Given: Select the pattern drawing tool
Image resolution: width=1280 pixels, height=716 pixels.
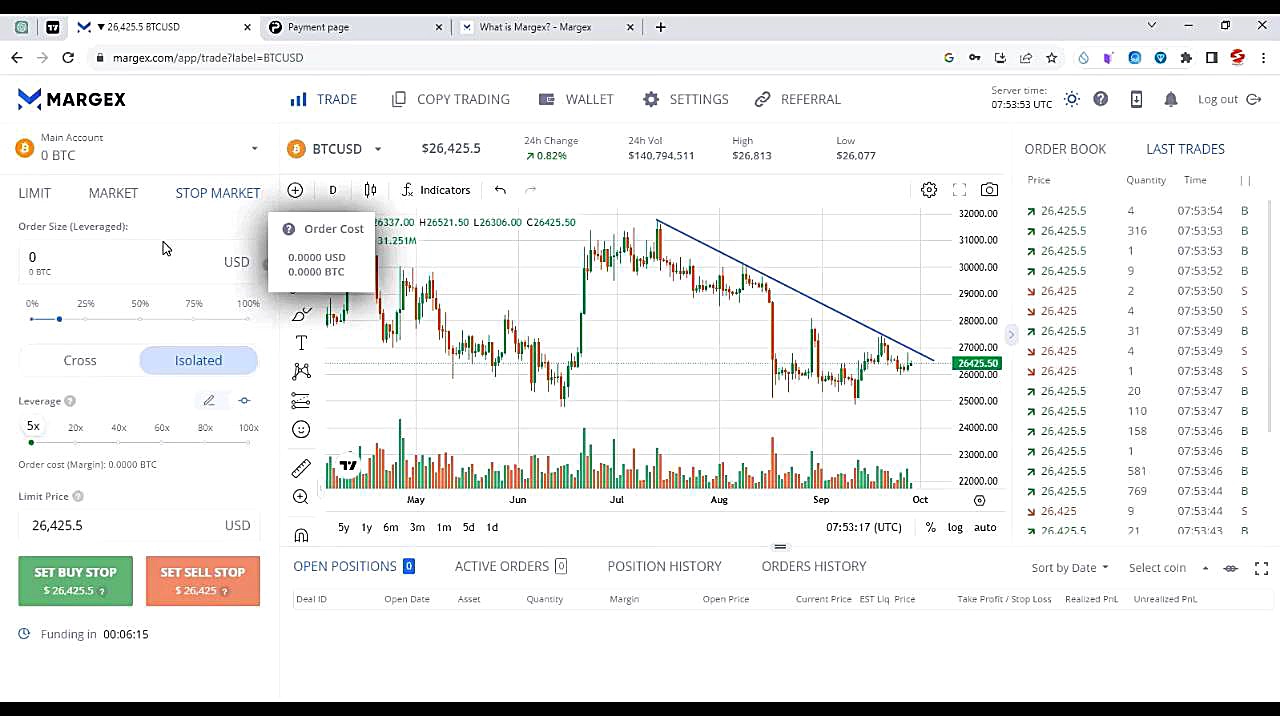Looking at the screenshot, I should (301, 372).
